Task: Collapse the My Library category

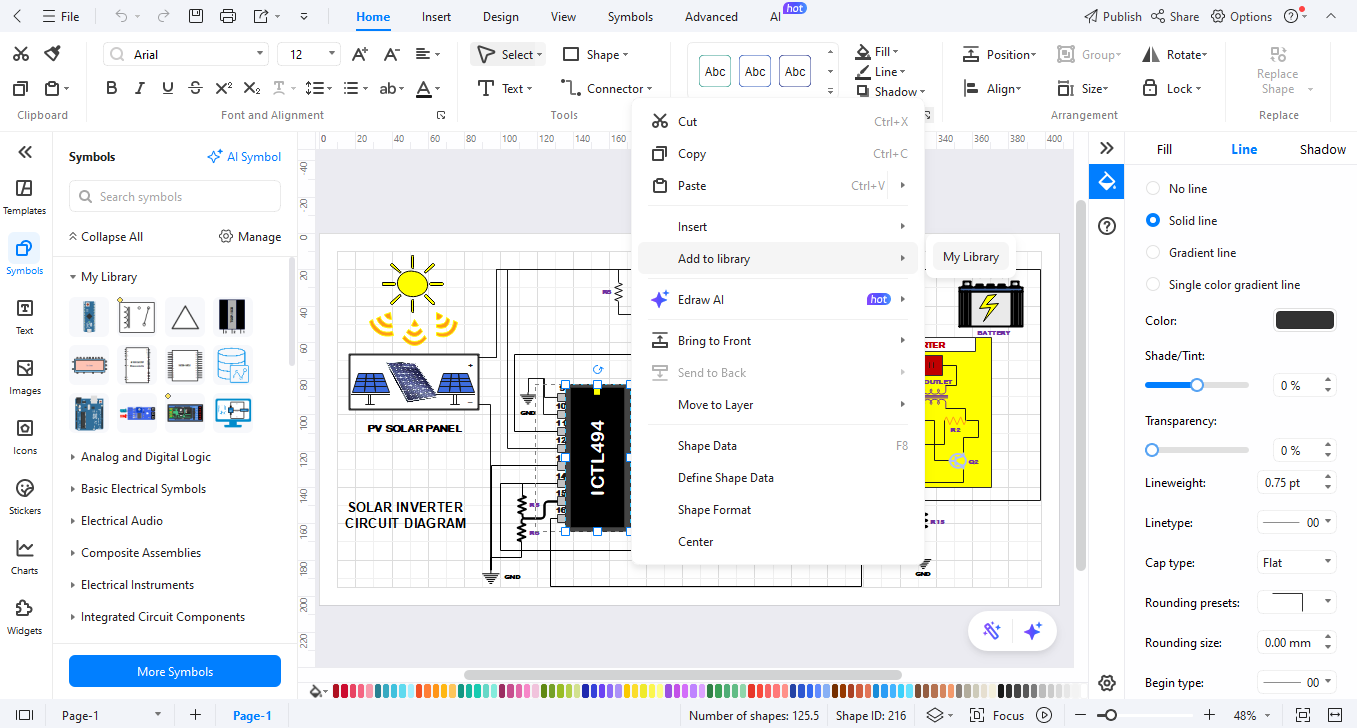Action: coord(103,277)
